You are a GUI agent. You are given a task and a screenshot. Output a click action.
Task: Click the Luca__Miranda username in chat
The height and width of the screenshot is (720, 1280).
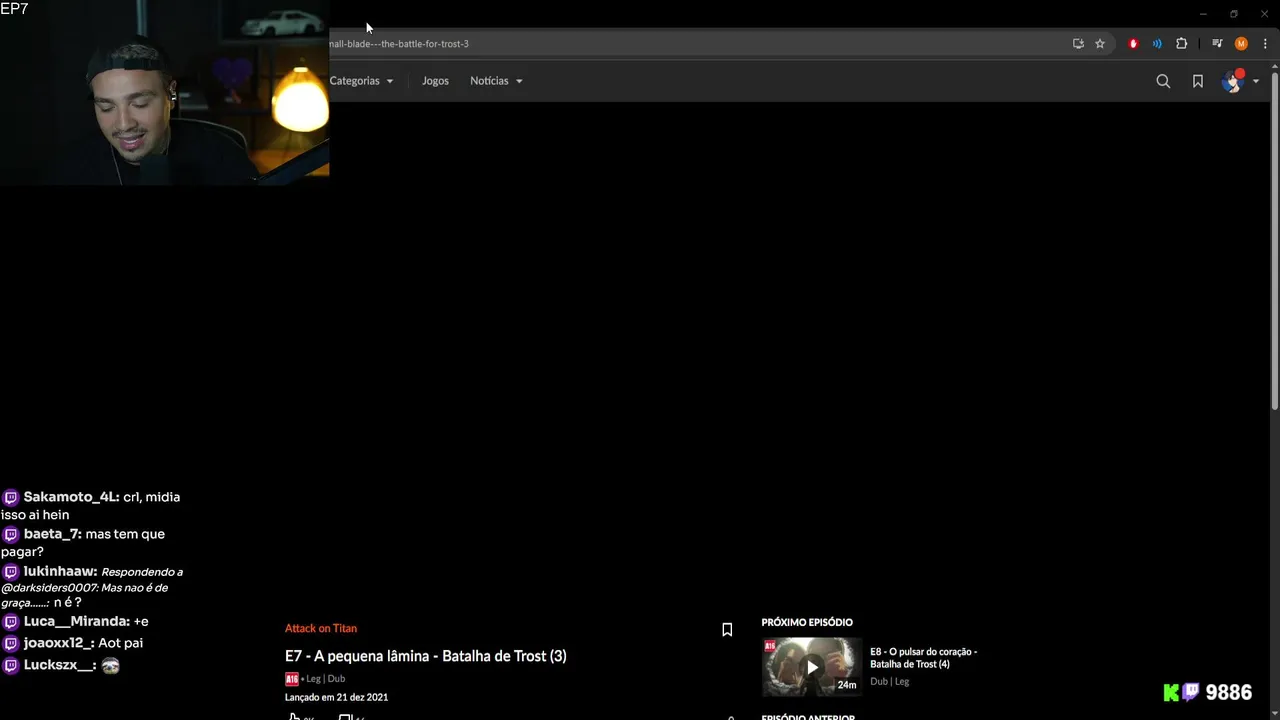click(76, 621)
